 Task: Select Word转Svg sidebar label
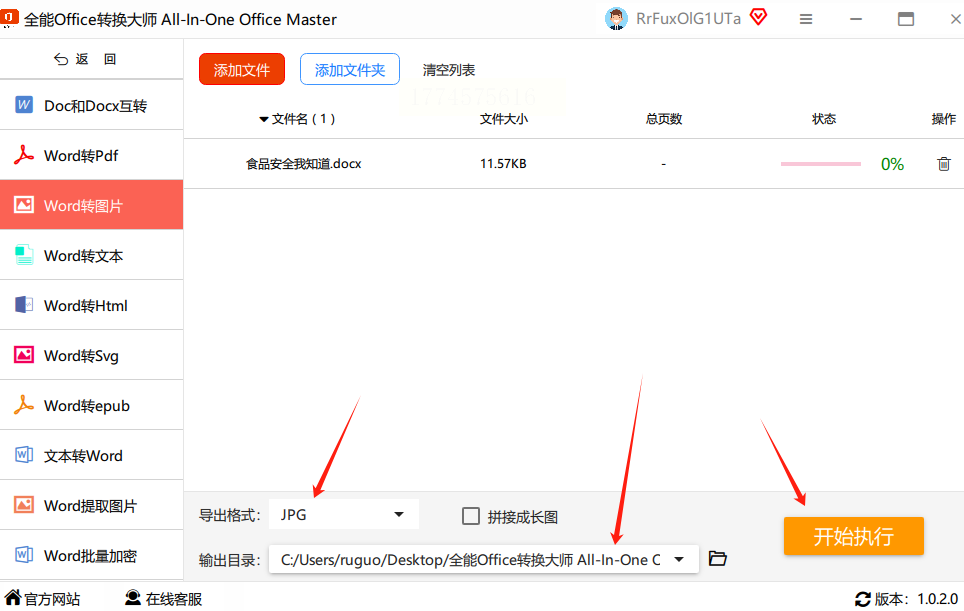pyautogui.click(x=81, y=356)
